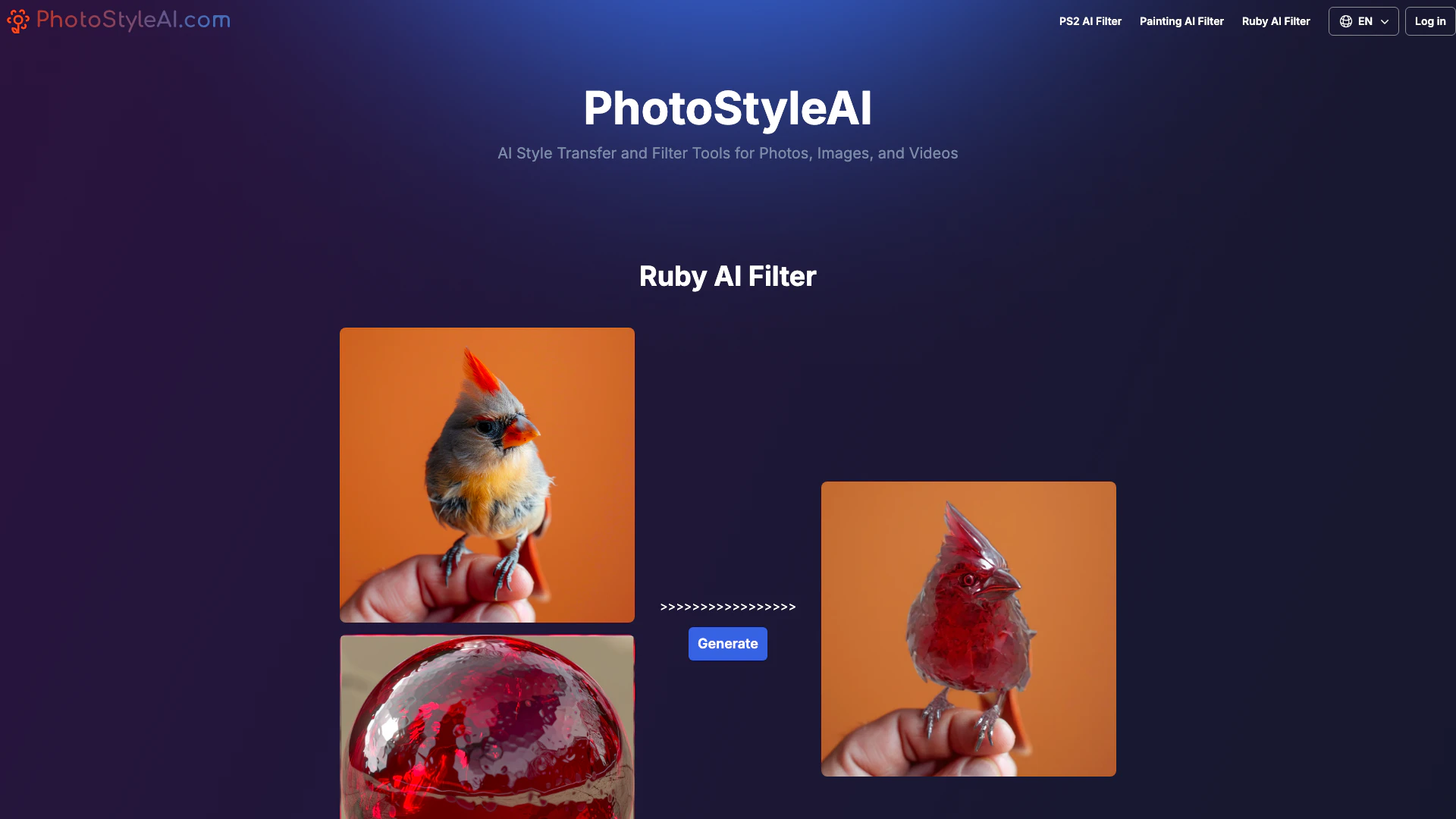Click the blue Generate button
Viewport: 1456px width, 819px height.
tap(727, 644)
